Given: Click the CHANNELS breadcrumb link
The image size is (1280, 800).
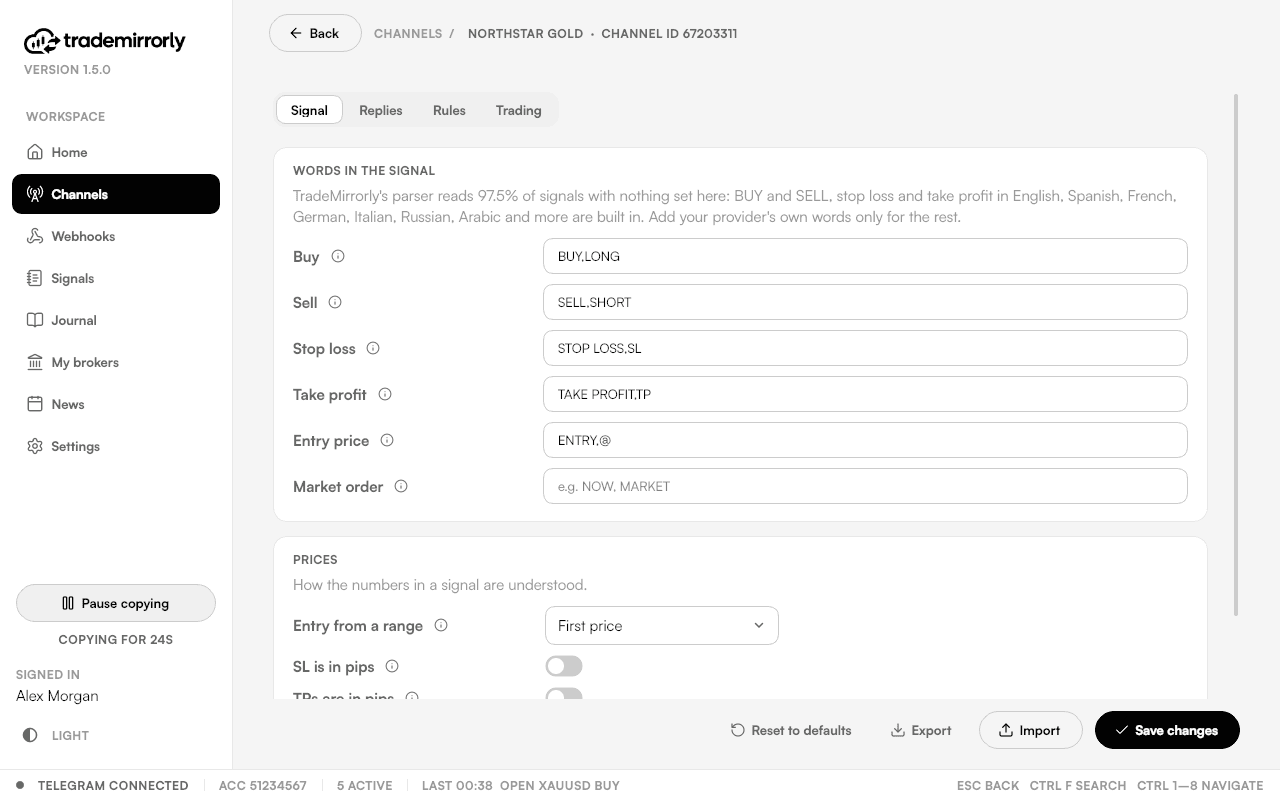Looking at the screenshot, I should pyautogui.click(x=408, y=33).
